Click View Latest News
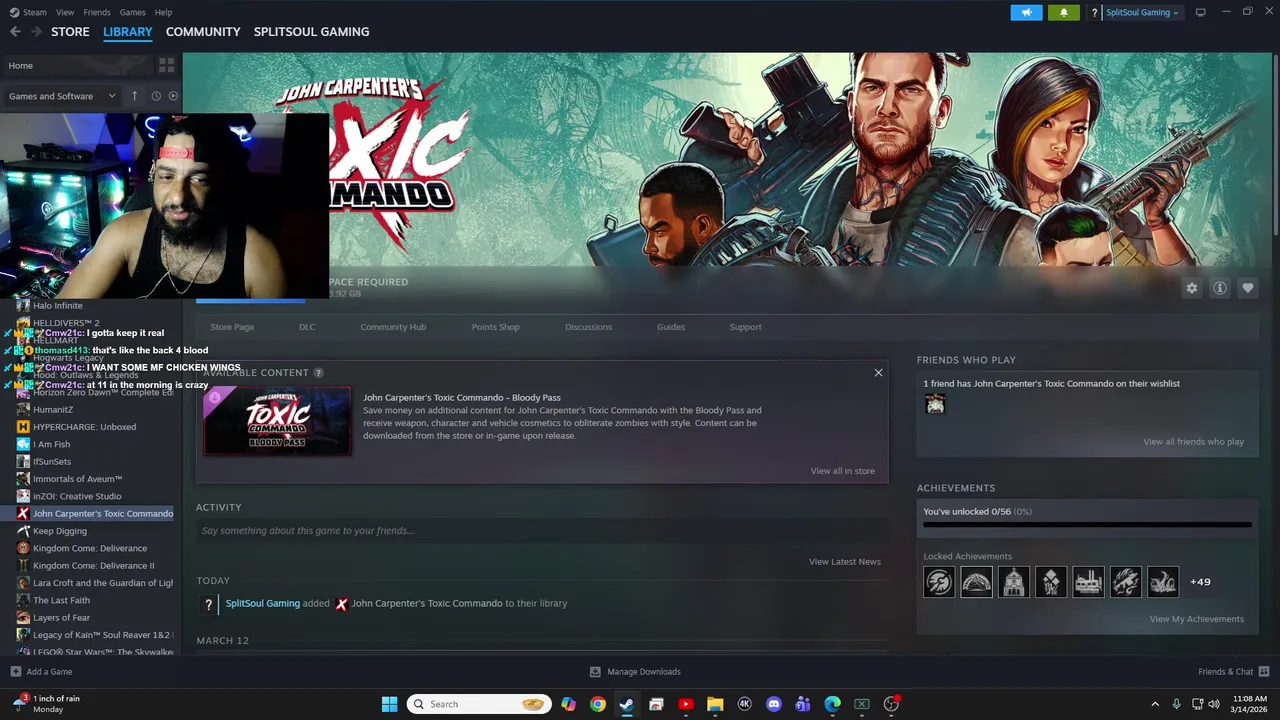Viewport: 1280px width, 720px height. [845, 562]
